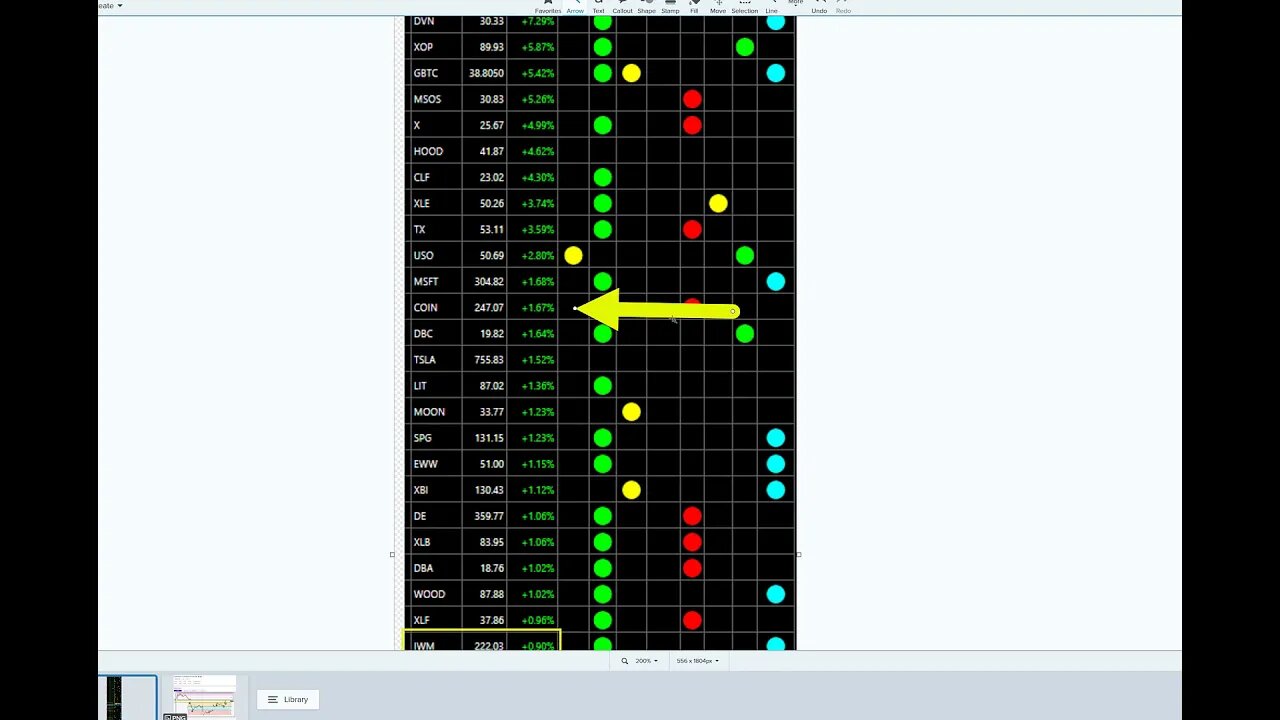Image resolution: width=1280 pixels, height=720 pixels.
Task: Select the chart capture thumbnail in tray
Action: click(x=204, y=696)
